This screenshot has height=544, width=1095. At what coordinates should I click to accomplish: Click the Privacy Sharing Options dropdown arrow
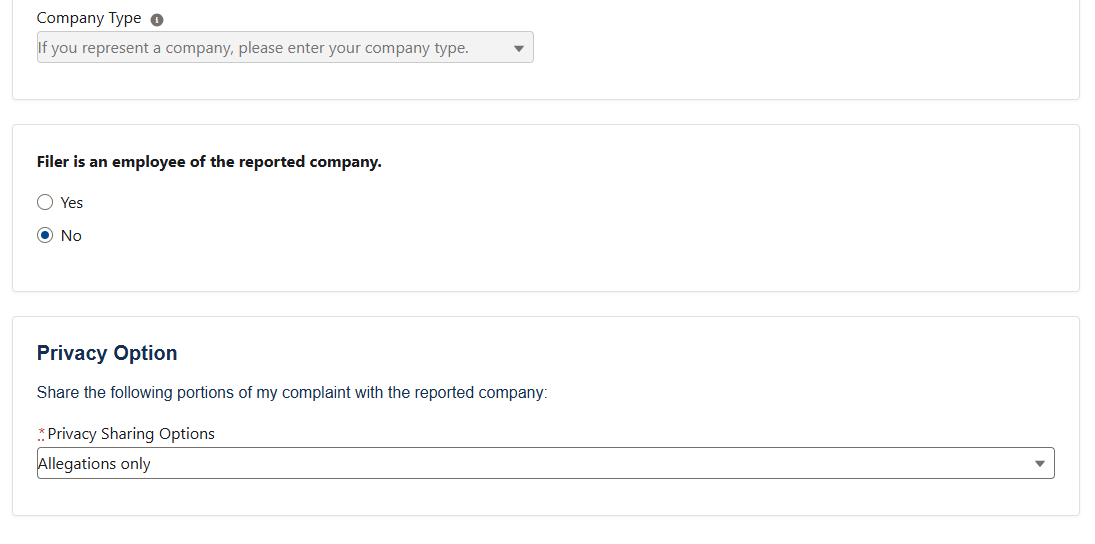[x=1039, y=464]
